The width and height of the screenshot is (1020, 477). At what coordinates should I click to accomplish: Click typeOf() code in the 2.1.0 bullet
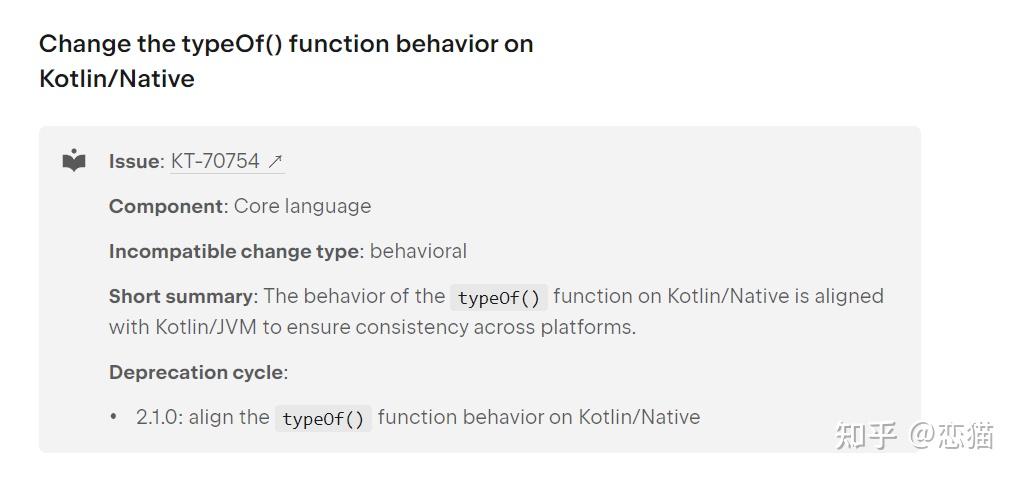[323, 419]
